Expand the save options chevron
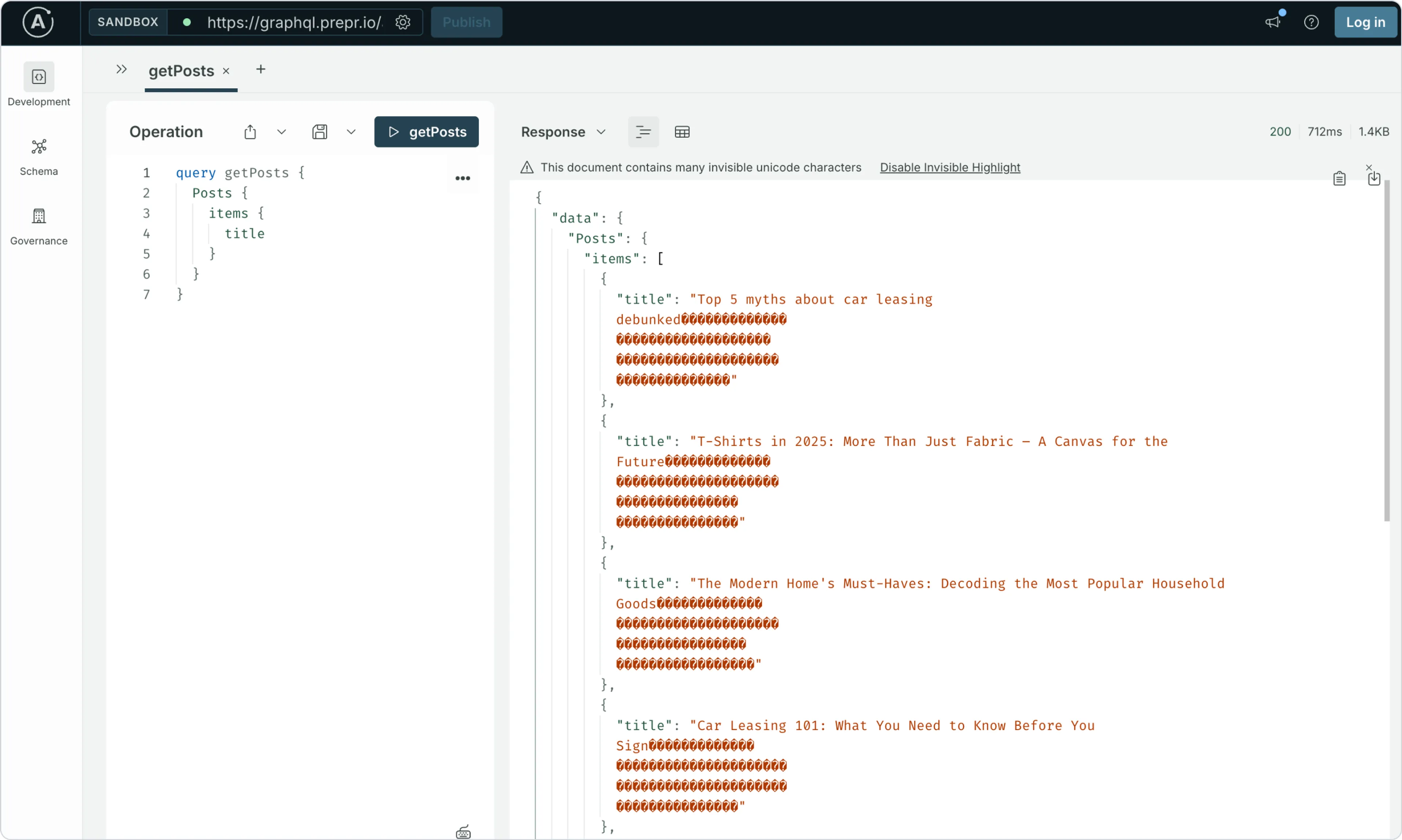Screen dimensions: 1402x840 tap(351, 131)
